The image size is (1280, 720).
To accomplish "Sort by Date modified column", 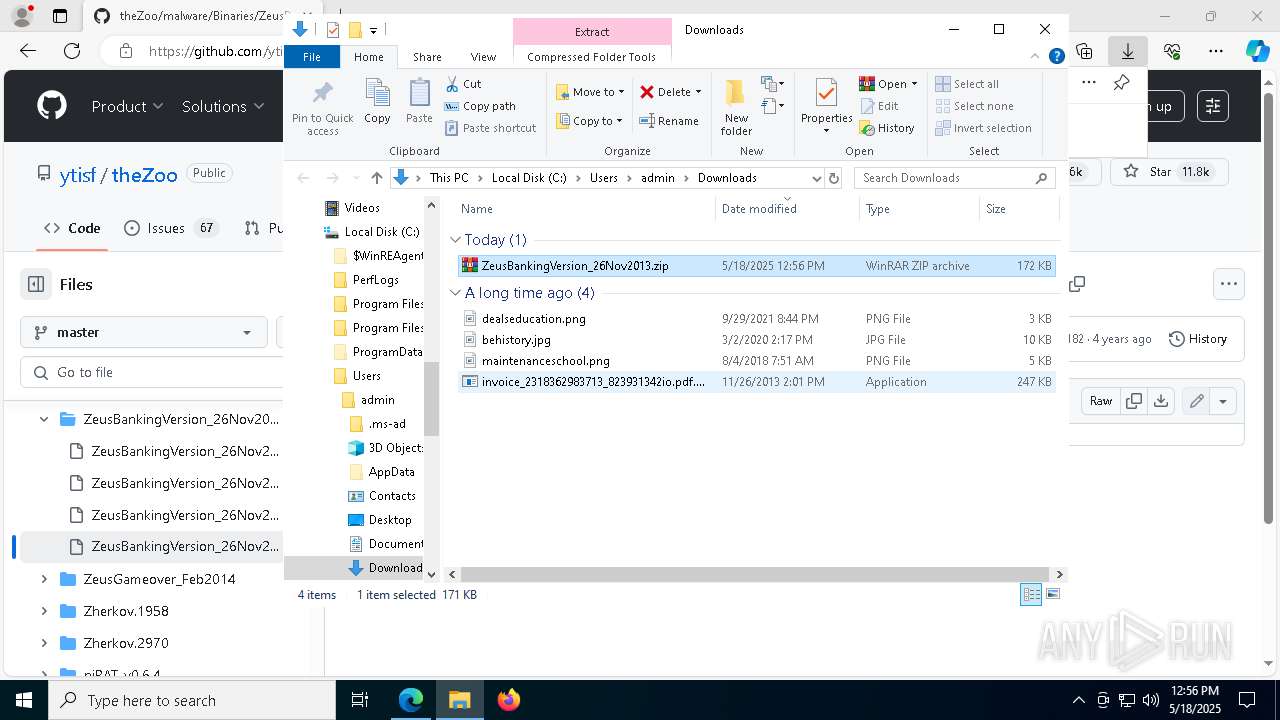I will [787, 209].
